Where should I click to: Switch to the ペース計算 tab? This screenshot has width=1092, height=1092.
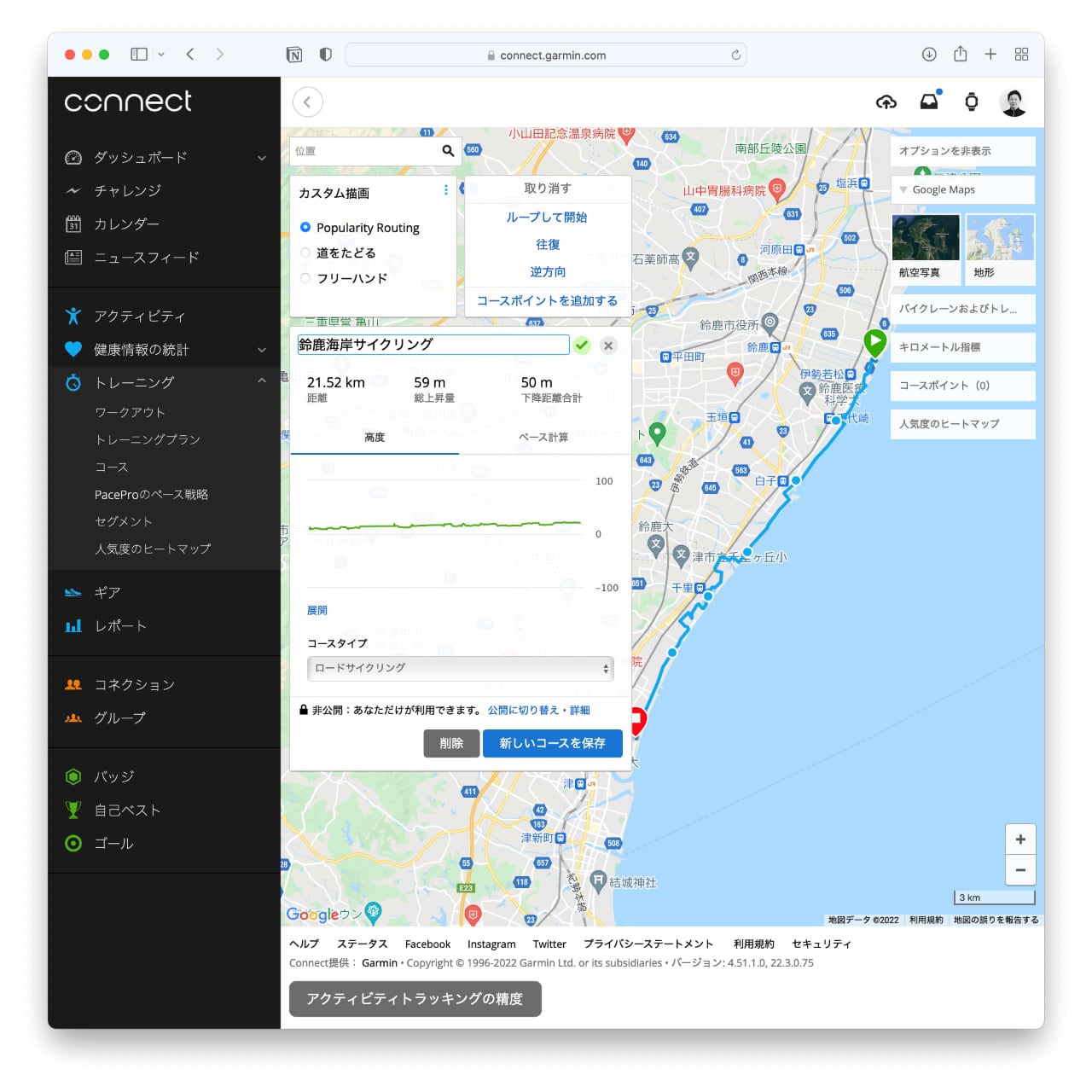click(x=543, y=438)
